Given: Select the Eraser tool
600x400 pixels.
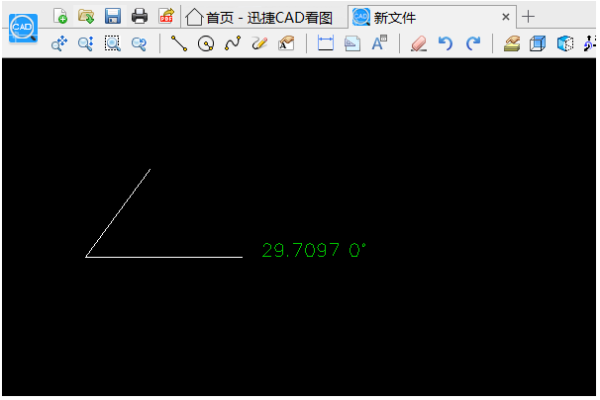Looking at the screenshot, I should coord(419,44).
